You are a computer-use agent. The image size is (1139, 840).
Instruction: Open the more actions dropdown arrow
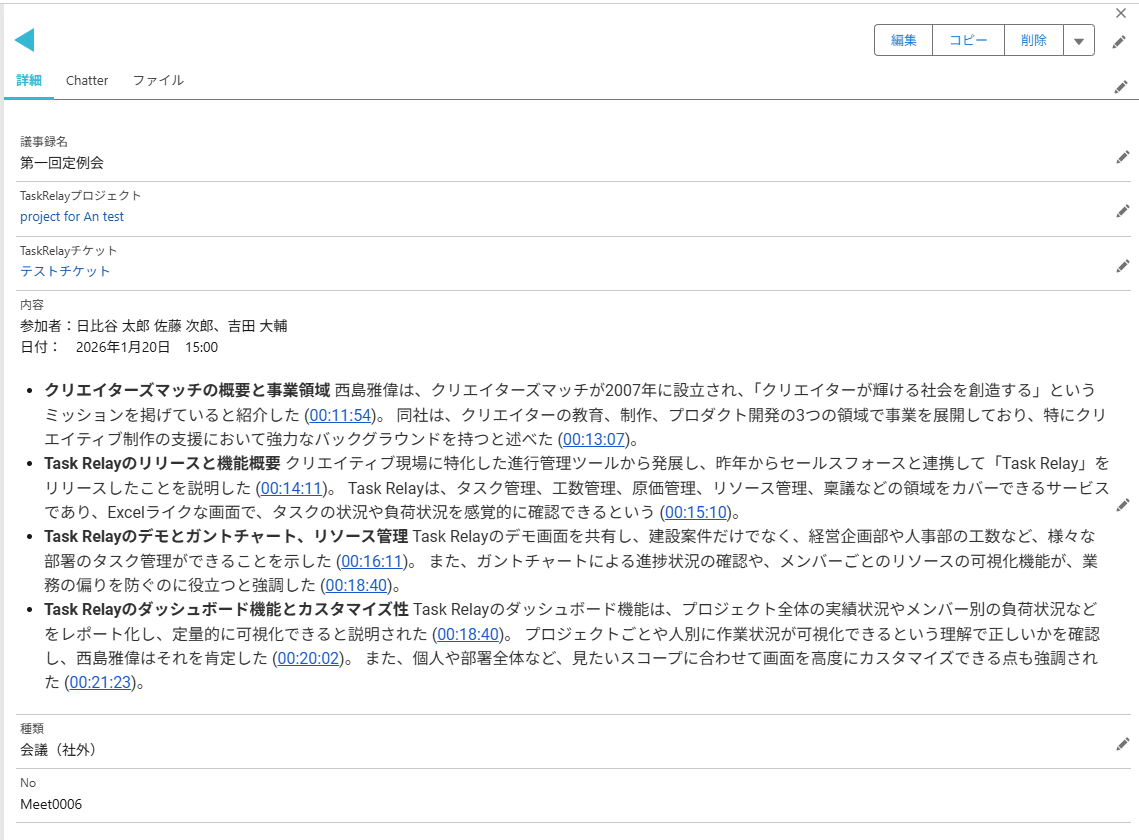1079,41
